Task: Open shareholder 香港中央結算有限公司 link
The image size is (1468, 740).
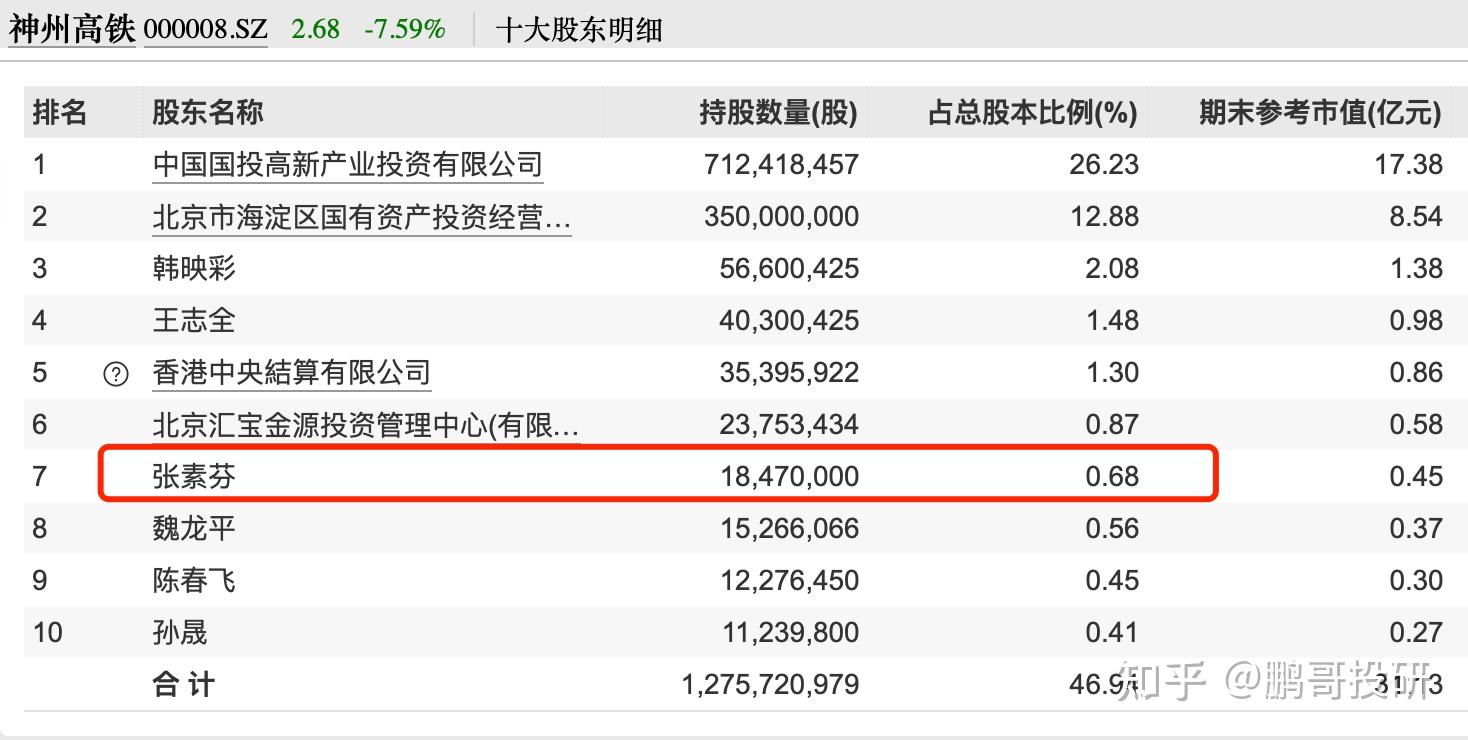Action: click(x=292, y=372)
